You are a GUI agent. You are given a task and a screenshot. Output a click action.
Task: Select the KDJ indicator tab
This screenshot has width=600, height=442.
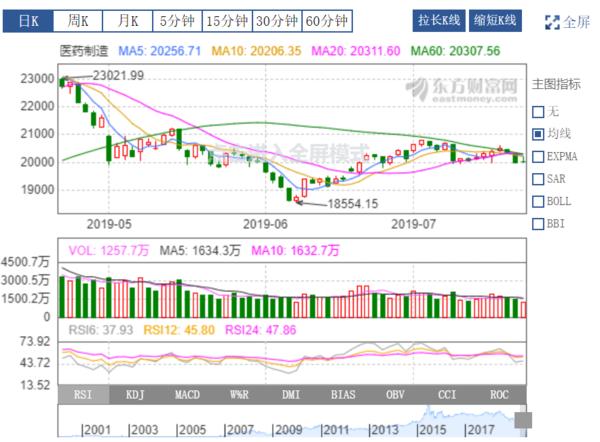pyautogui.click(x=135, y=395)
